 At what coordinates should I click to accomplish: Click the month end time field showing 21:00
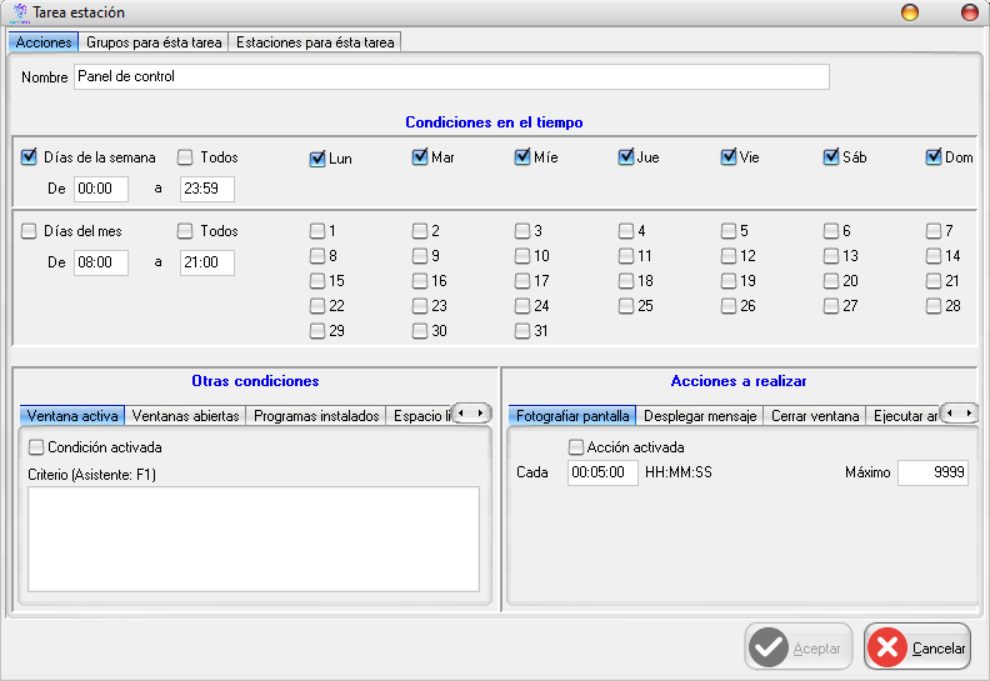(207, 263)
